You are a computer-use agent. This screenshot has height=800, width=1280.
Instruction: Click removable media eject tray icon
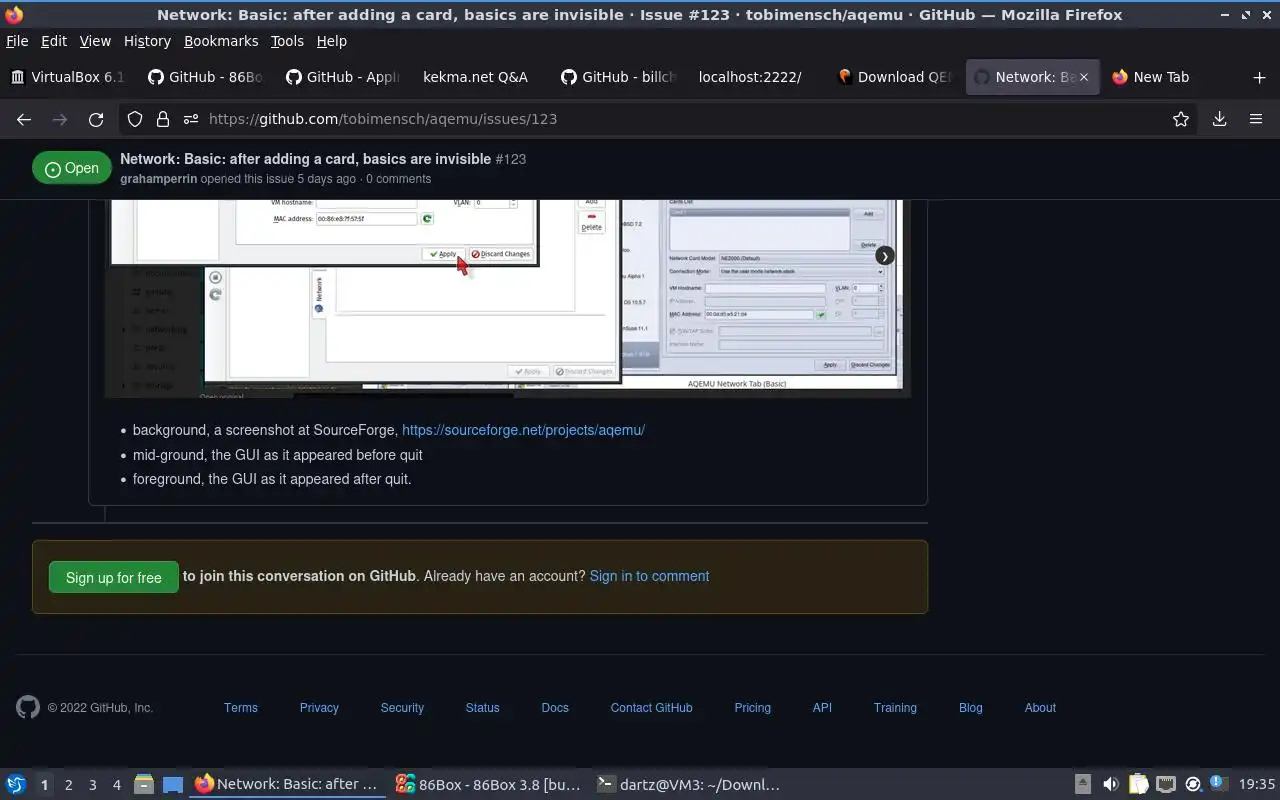(x=1083, y=784)
